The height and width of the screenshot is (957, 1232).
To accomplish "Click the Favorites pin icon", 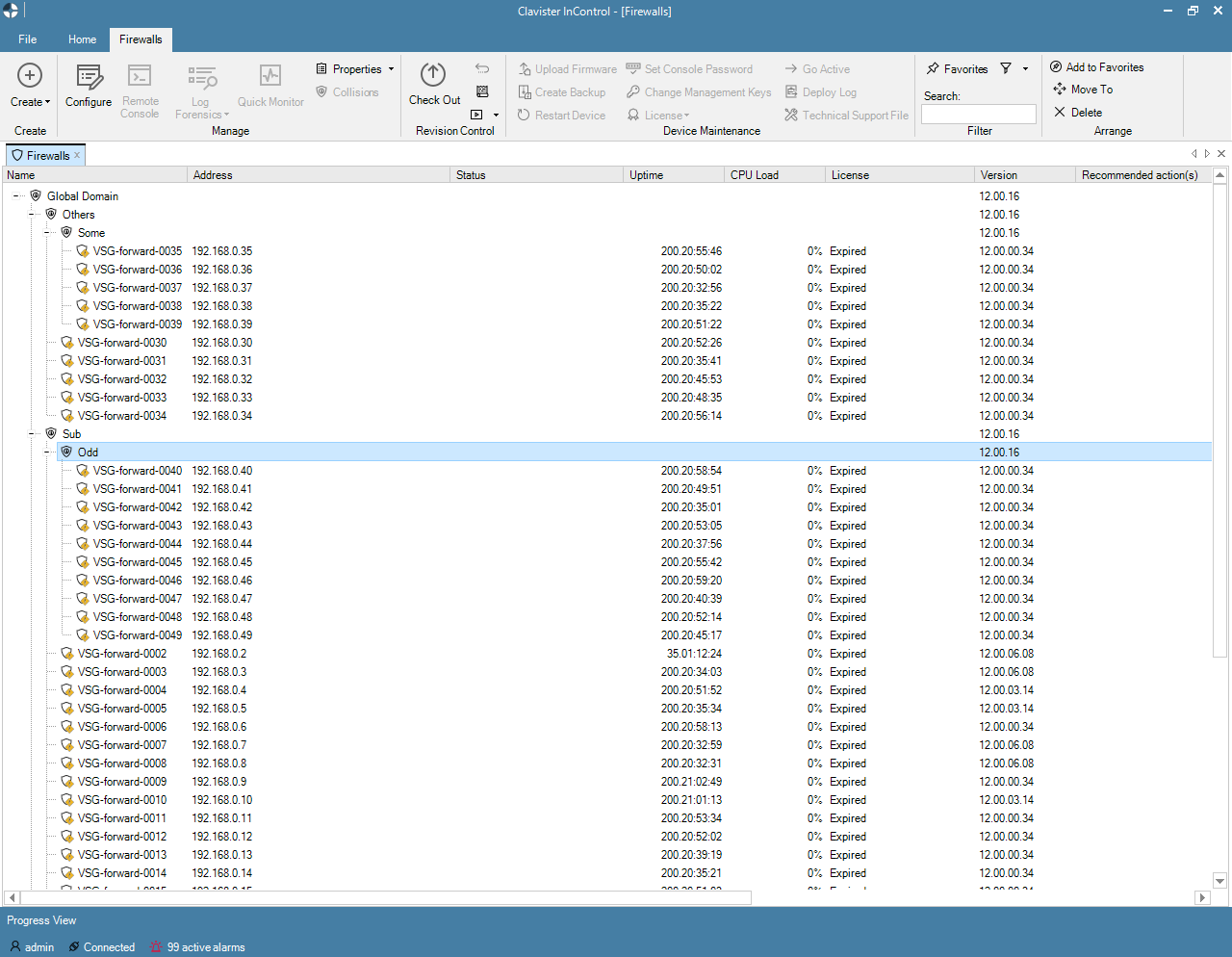I will point(933,68).
